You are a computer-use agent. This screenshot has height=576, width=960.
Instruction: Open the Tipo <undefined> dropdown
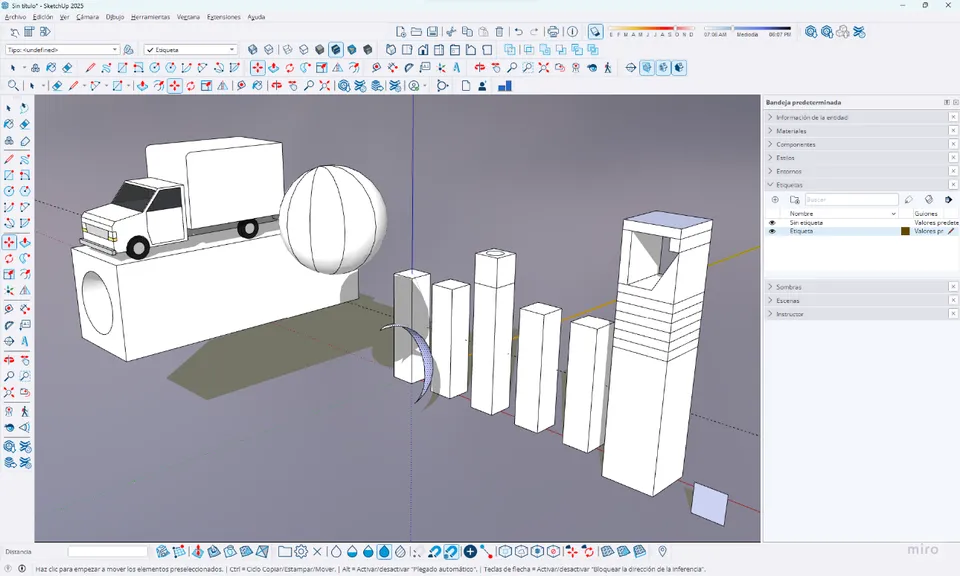coord(62,50)
